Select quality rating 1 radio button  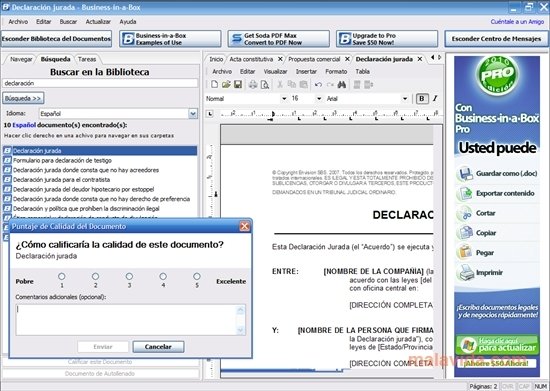(x=62, y=276)
